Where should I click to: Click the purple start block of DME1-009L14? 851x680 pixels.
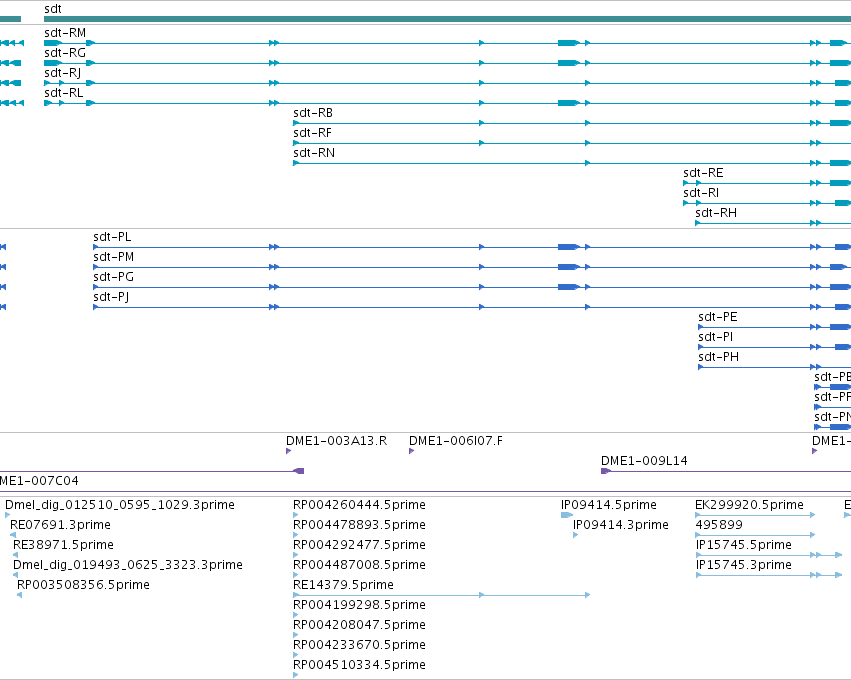[605, 471]
